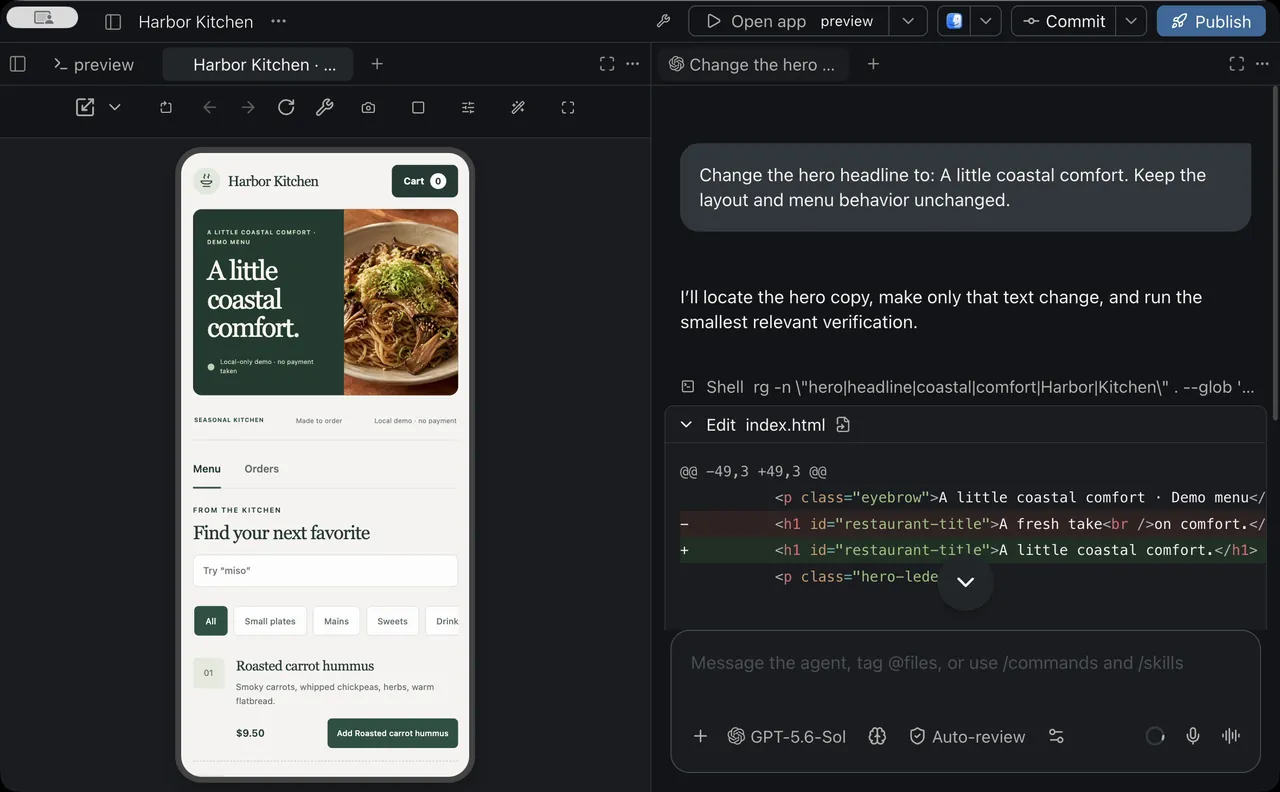1280x792 pixels.
Task: Open preview adjustment sliders icon
Action: (x=468, y=107)
